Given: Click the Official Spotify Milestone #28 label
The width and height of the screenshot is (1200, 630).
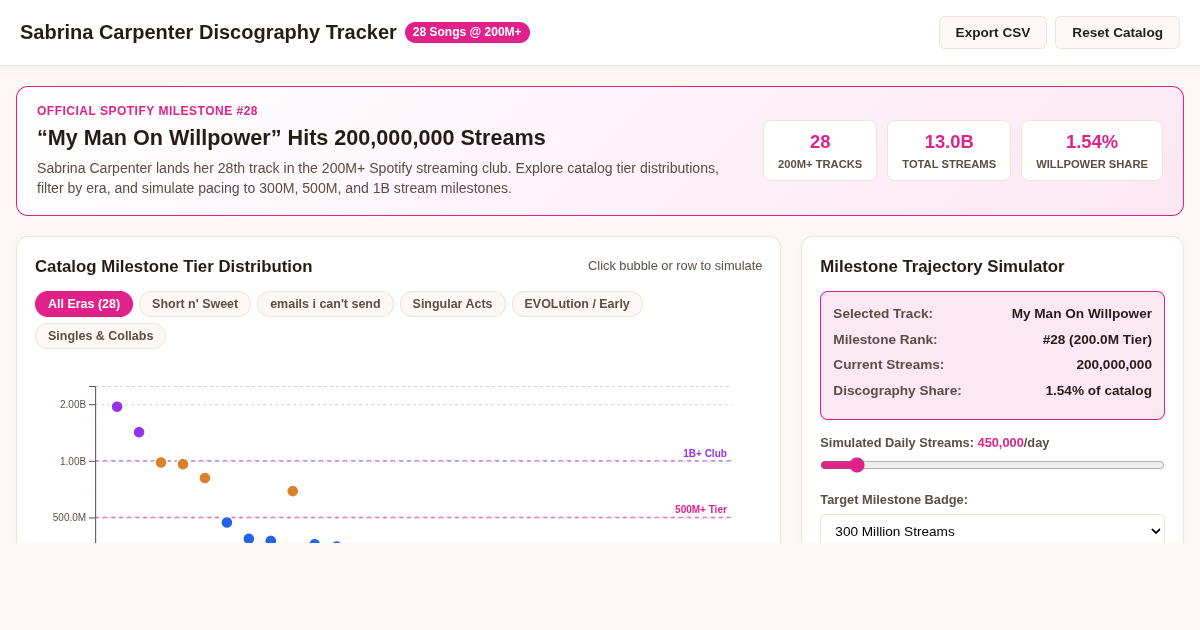Looking at the screenshot, I should (x=147, y=111).
